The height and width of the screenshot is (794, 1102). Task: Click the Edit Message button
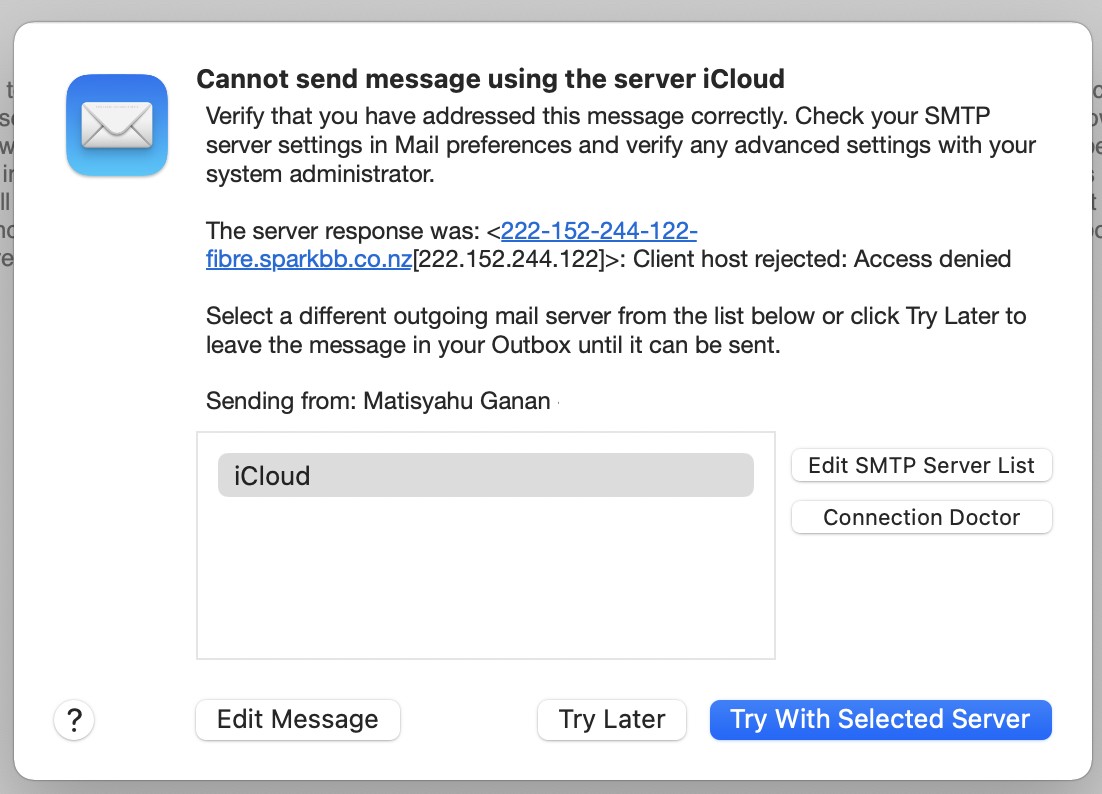[298, 720]
